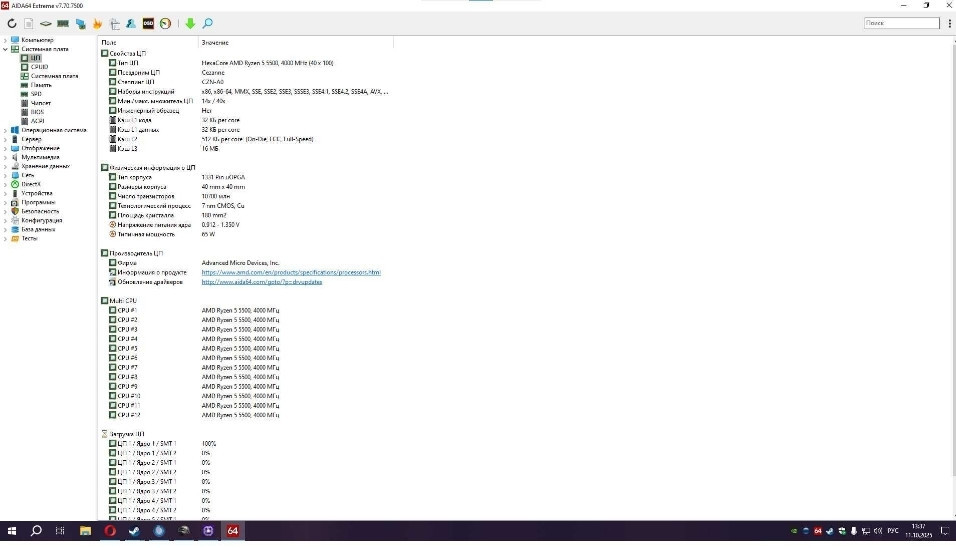The image size is (956, 548).
Task: Click the green memory module toolbar icon
Action: pos(63,23)
